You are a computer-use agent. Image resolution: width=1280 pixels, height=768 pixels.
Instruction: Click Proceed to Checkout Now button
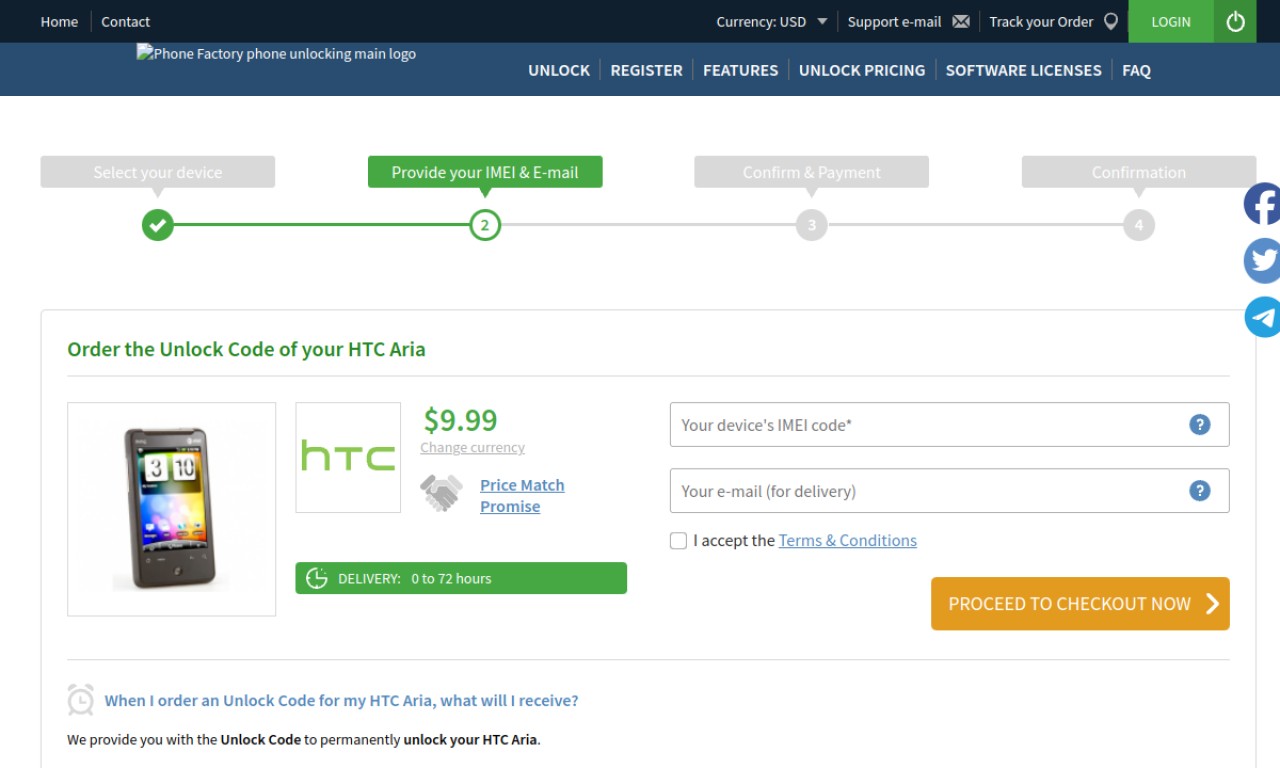pos(1080,604)
